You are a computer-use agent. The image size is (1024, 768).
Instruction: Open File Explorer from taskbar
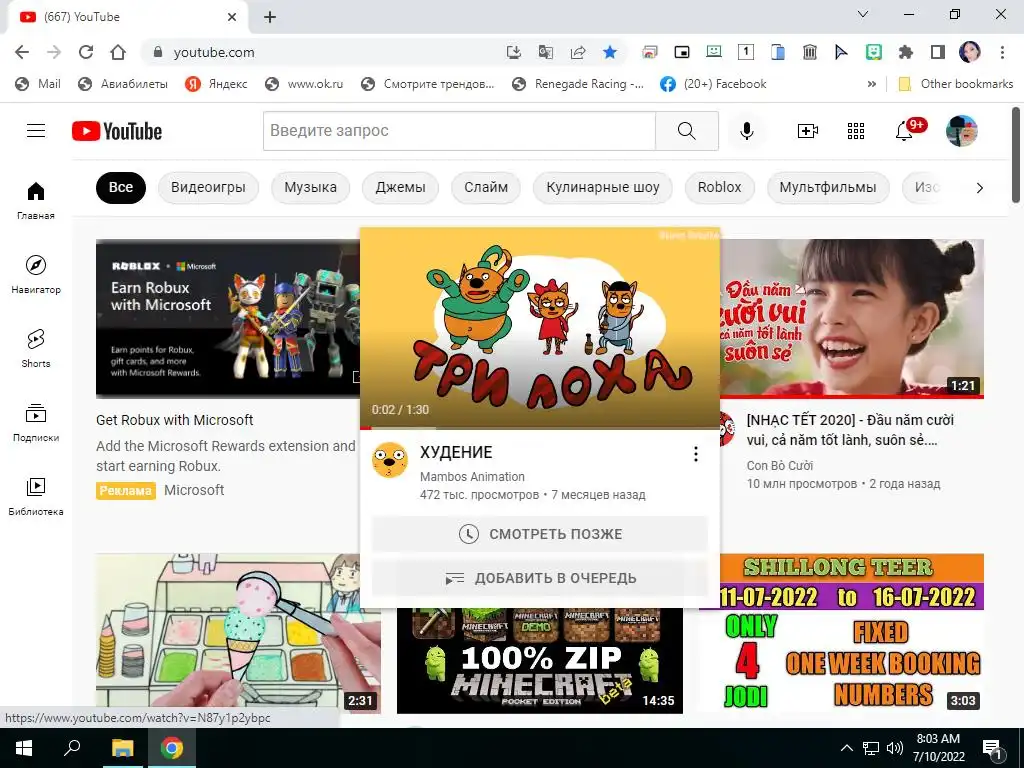coord(122,748)
